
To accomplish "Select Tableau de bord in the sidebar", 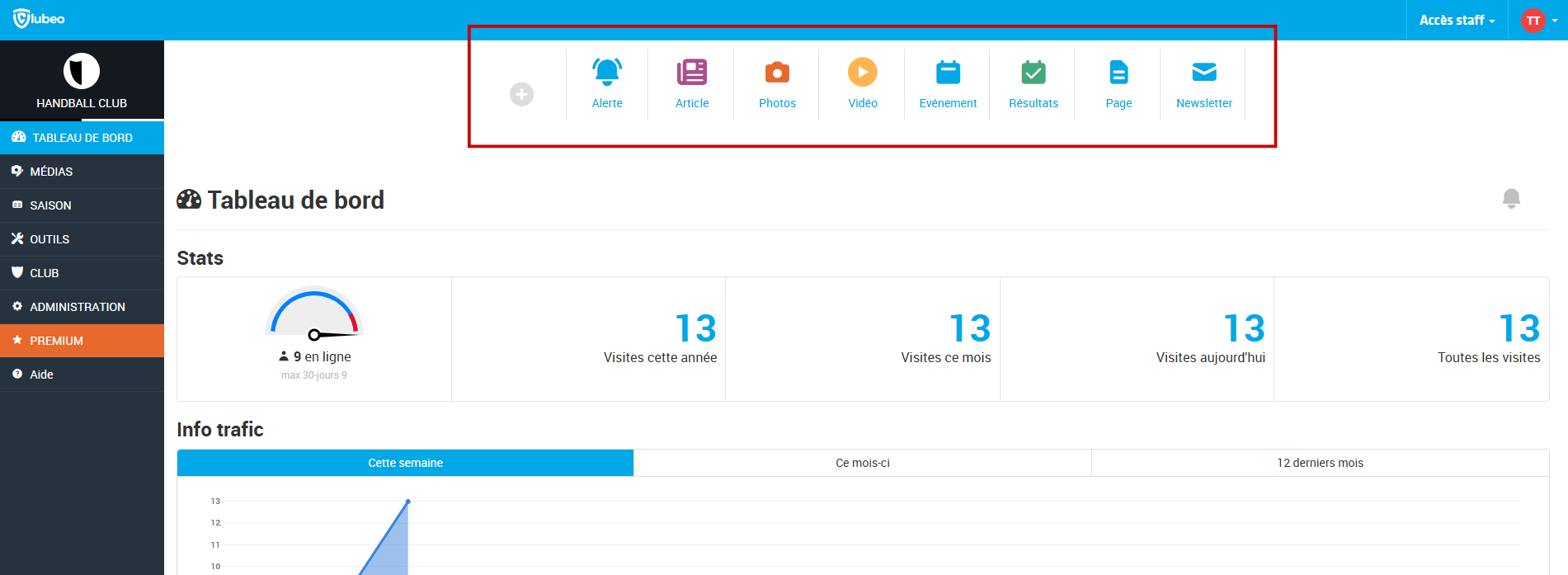I will click(82, 138).
